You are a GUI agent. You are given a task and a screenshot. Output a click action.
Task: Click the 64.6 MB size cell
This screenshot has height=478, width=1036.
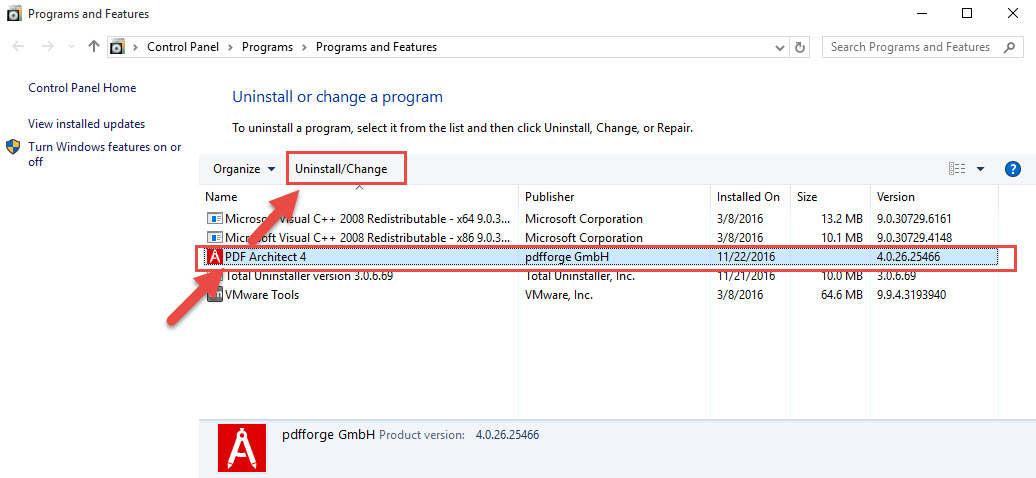pos(842,295)
